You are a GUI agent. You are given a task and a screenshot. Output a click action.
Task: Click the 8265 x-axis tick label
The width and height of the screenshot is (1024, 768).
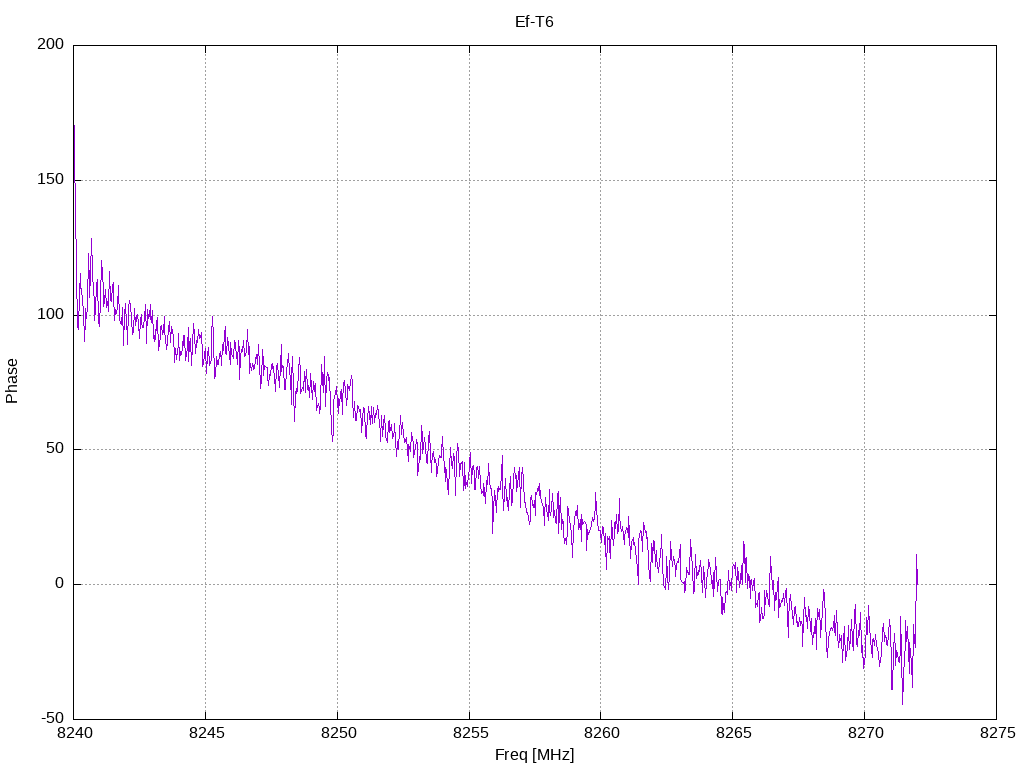point(733,733)
